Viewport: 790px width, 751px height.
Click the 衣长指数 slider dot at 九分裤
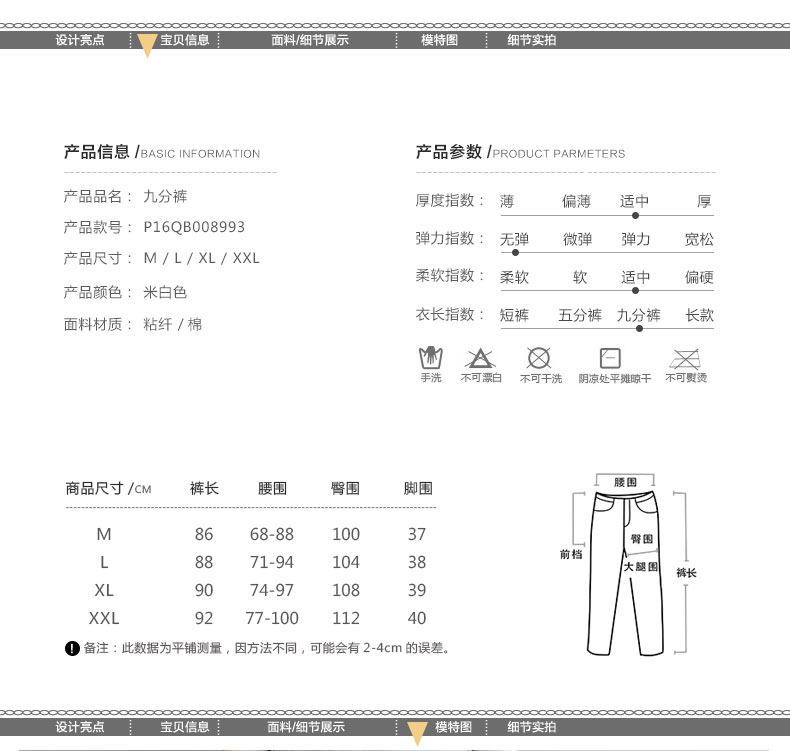point(639,329)
